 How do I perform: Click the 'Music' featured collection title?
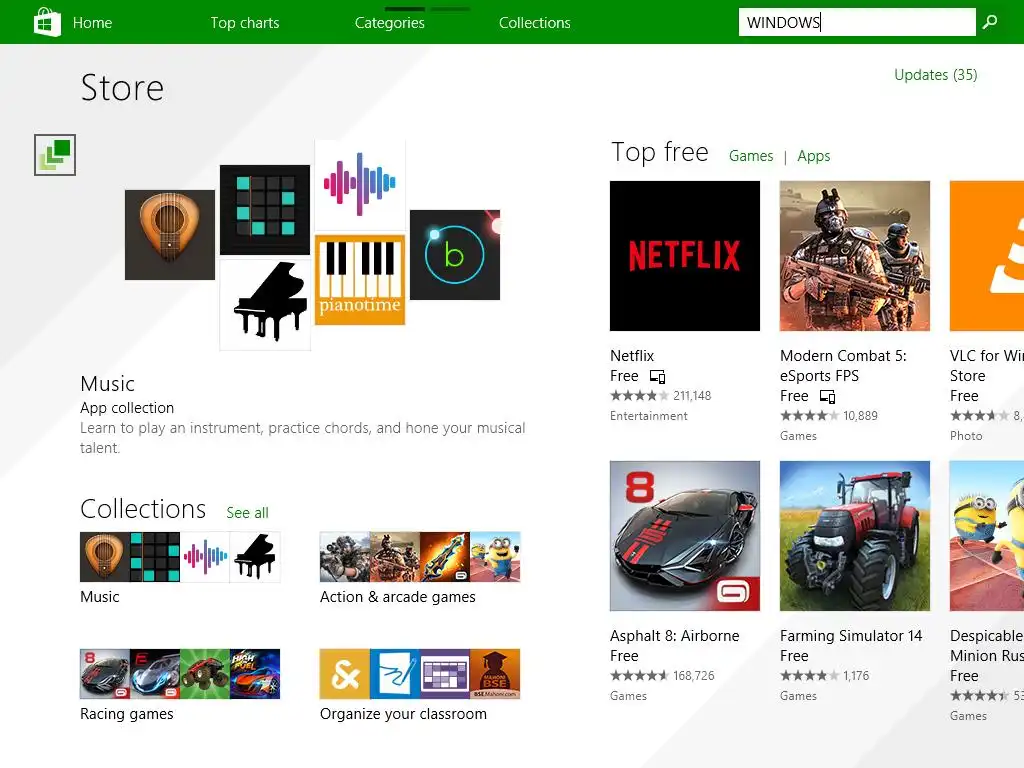tap(108, 383)
